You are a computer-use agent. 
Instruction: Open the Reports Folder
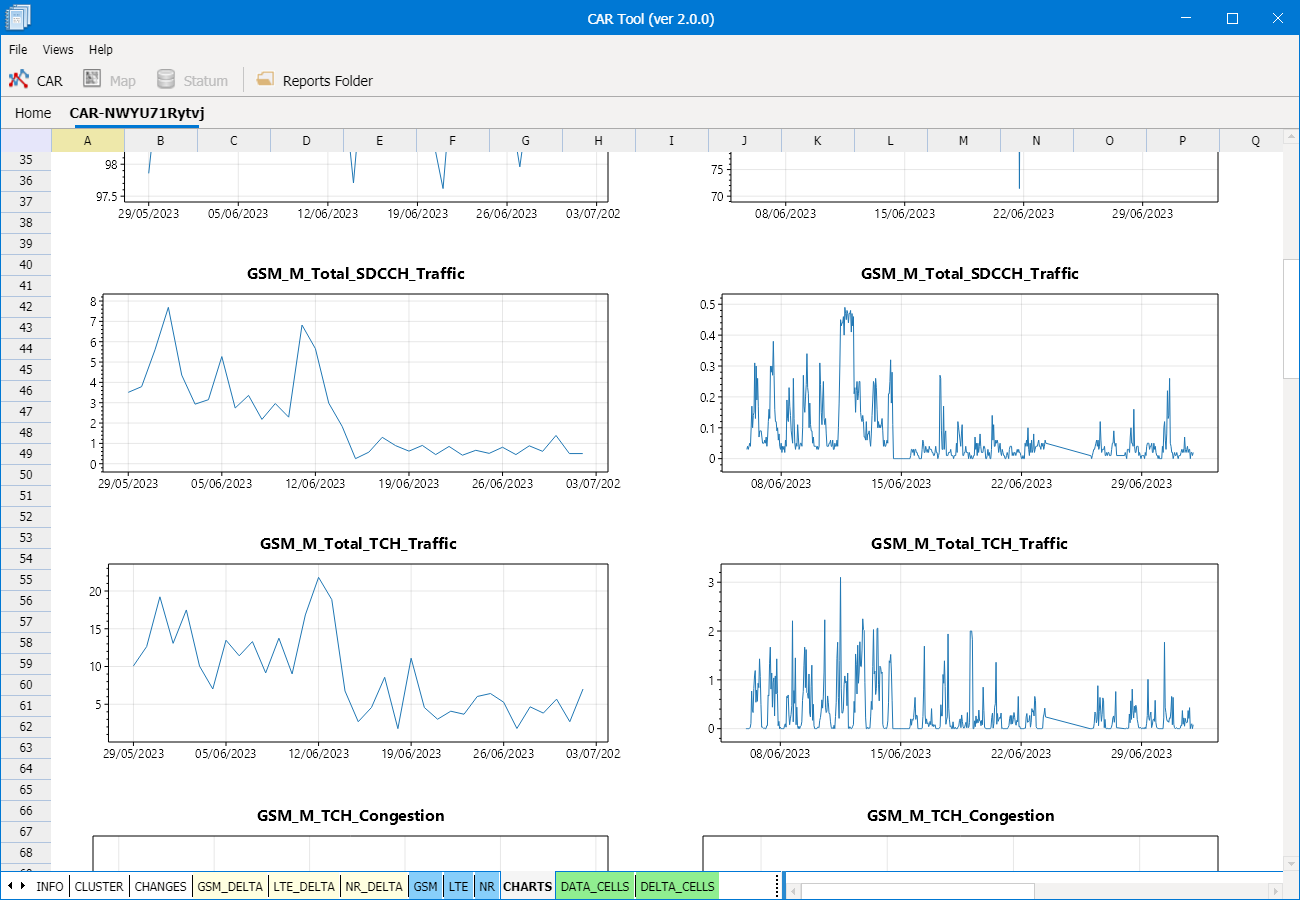coord(314,79)
